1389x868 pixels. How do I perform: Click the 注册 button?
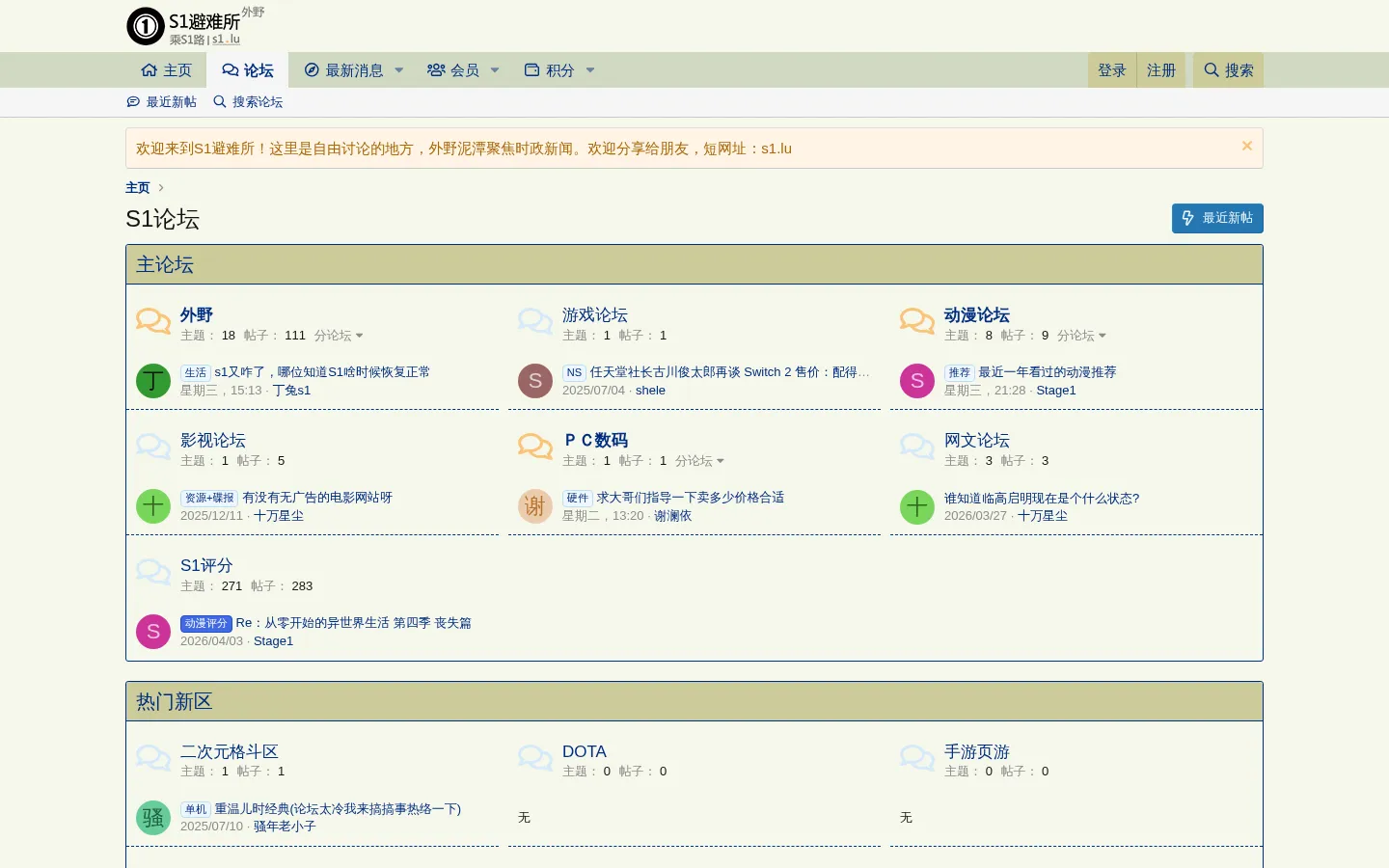coord(1161,70)
